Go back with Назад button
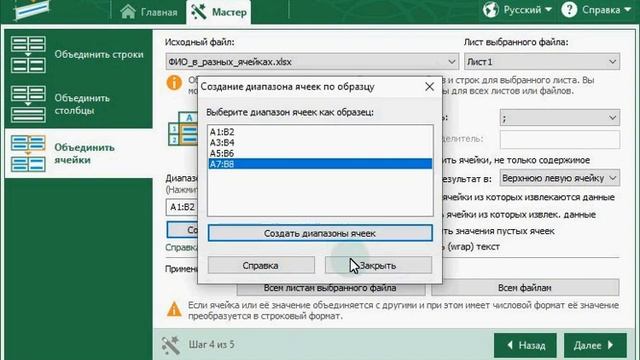Screen dimensions: 640x360 pyautogui.click(x=525, y=345)
